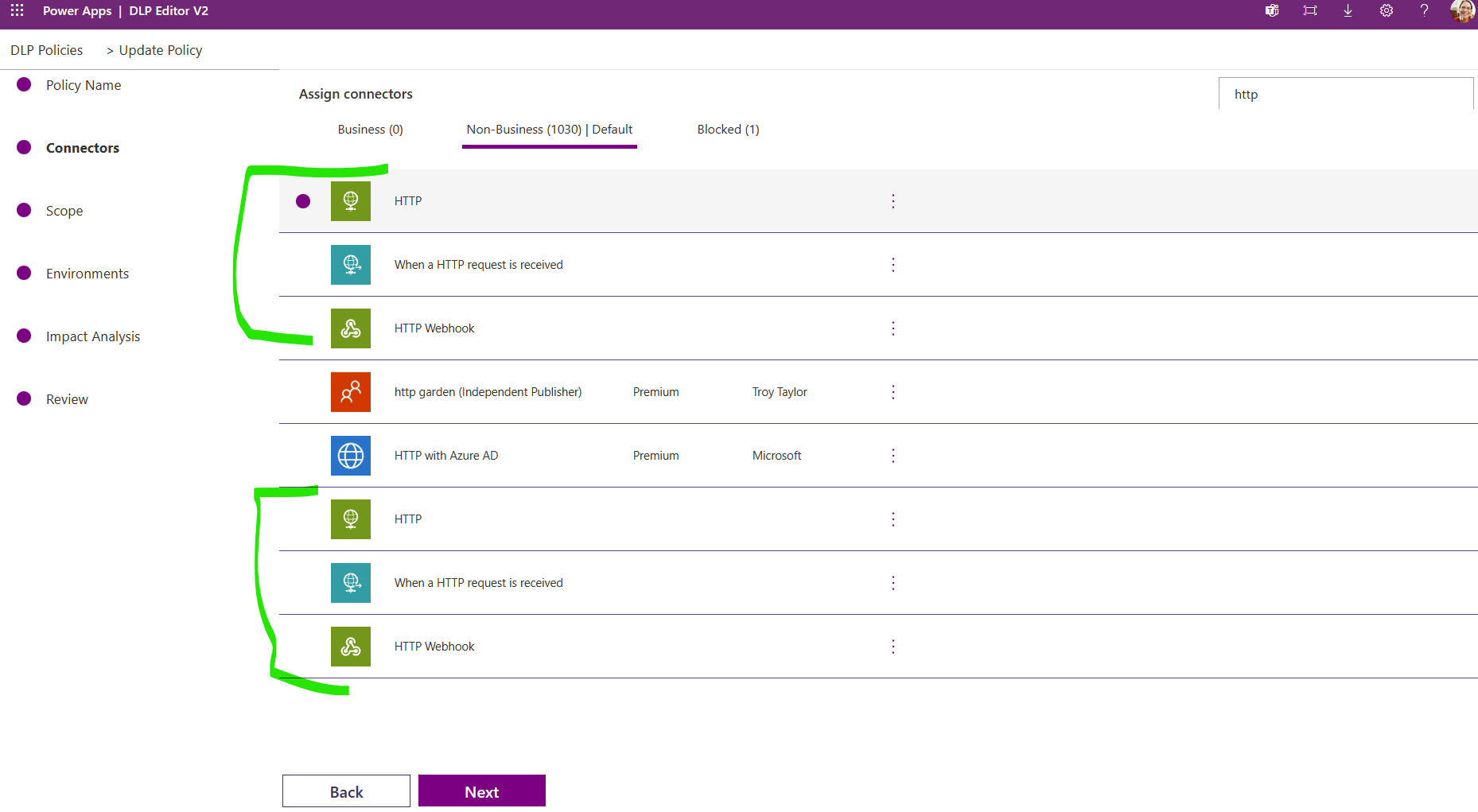Click the http search input field
Screen dimensions: 1478x812
click(1346, 94)
